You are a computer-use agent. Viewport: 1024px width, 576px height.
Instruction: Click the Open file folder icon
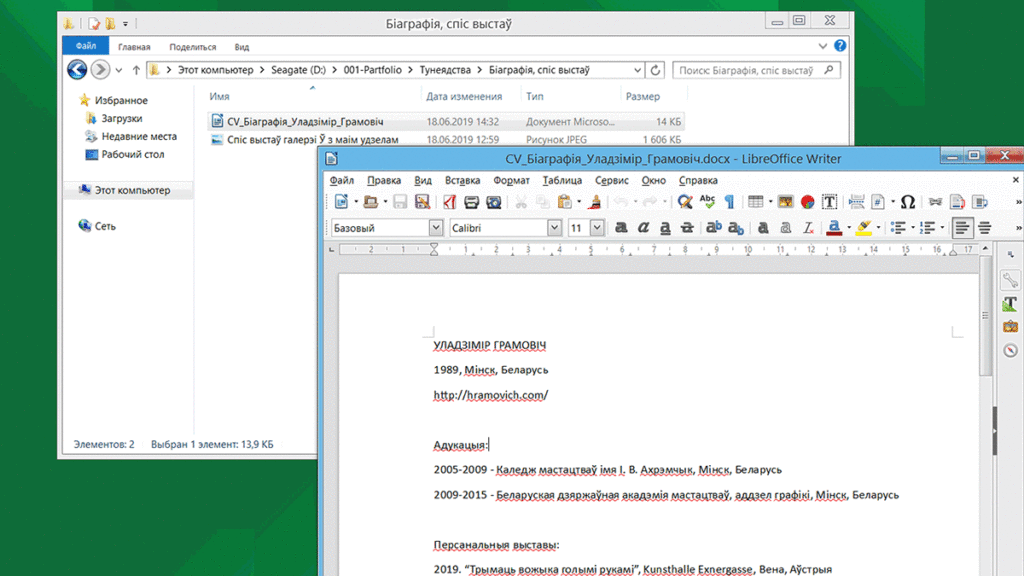pyautogui.click(x=370, y=202)
